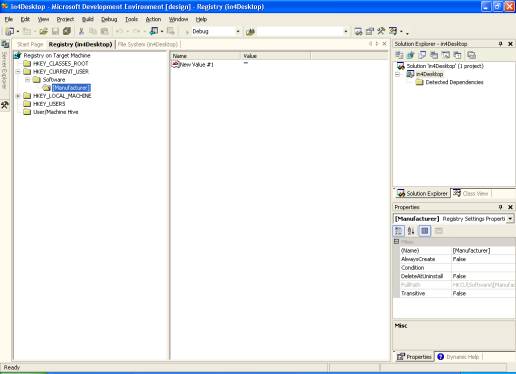Collapse the Misc category in Properties
The width and height of the screenshot is (516, 374).
[396, 241]
